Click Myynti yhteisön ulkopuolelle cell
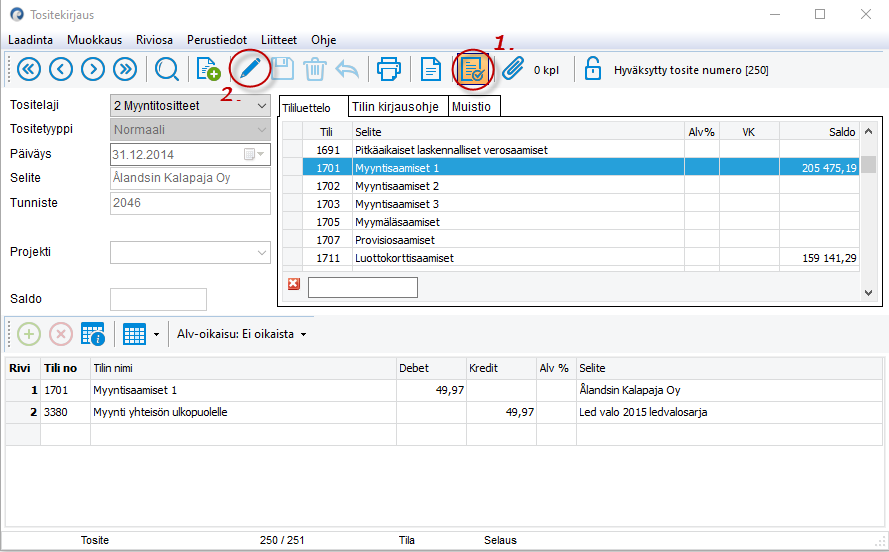The height and width of the screenshot is (552, 889). coord(243,412)
